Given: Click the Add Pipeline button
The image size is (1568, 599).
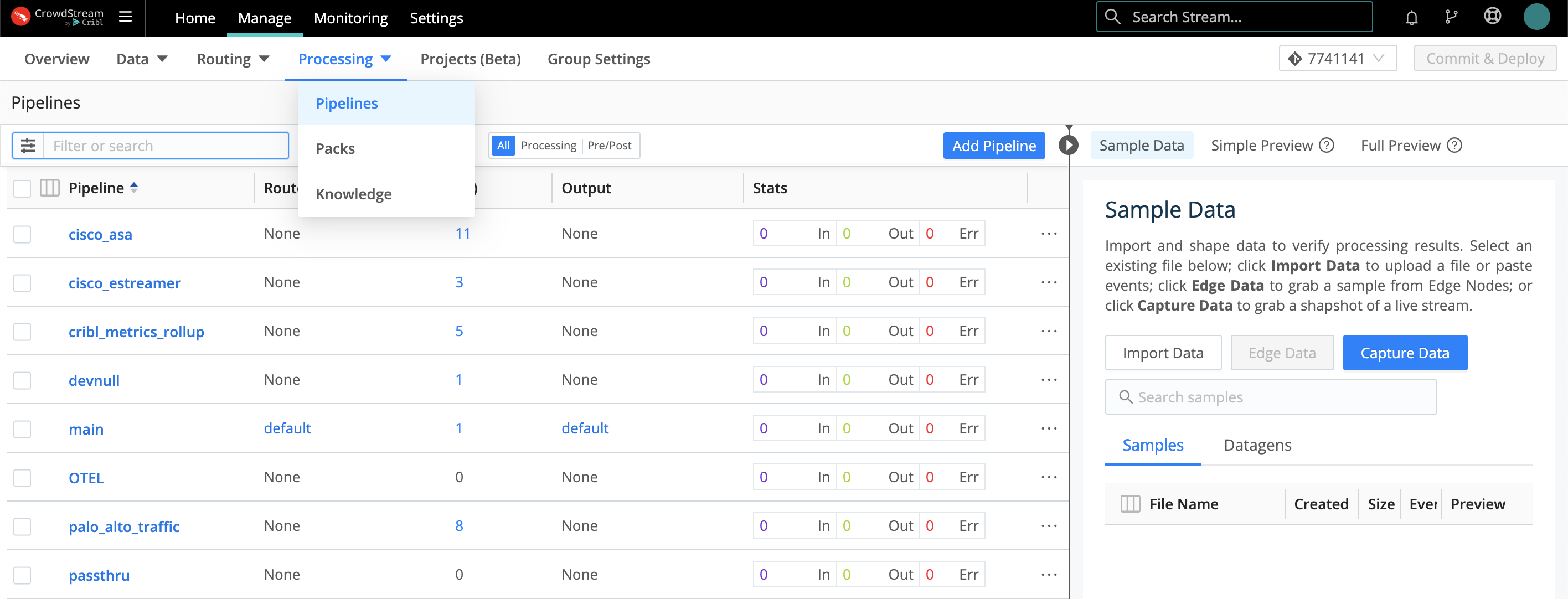Looking at the screenshot, I should click(x=993, y=146).
